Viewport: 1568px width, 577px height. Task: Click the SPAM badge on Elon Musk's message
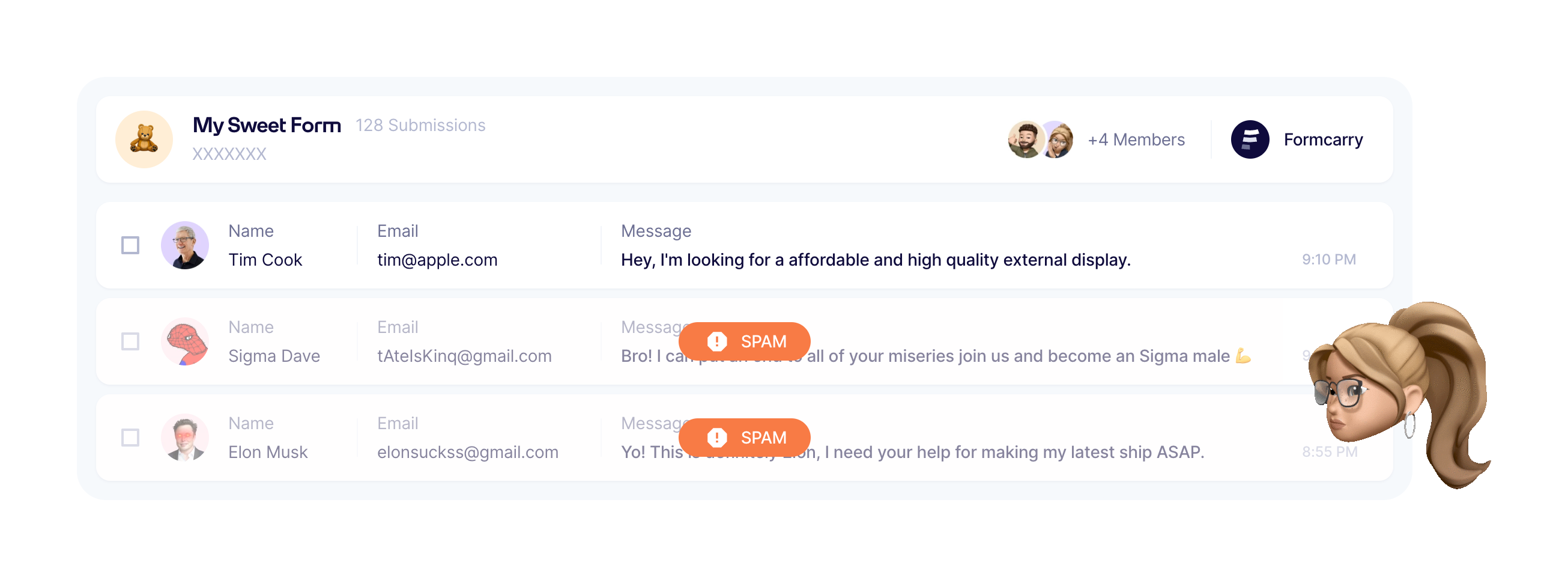click(744, 438)
